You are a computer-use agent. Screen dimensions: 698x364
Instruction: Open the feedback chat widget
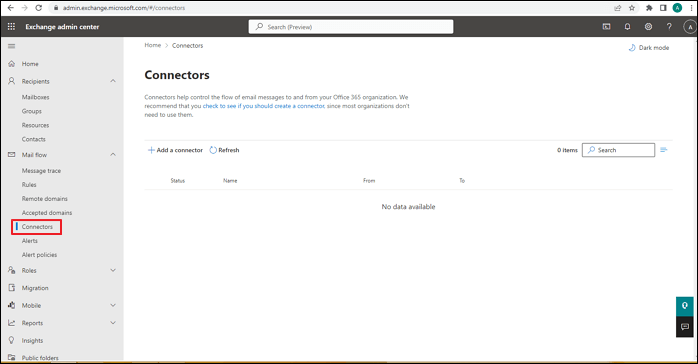(x=685, y=327)
